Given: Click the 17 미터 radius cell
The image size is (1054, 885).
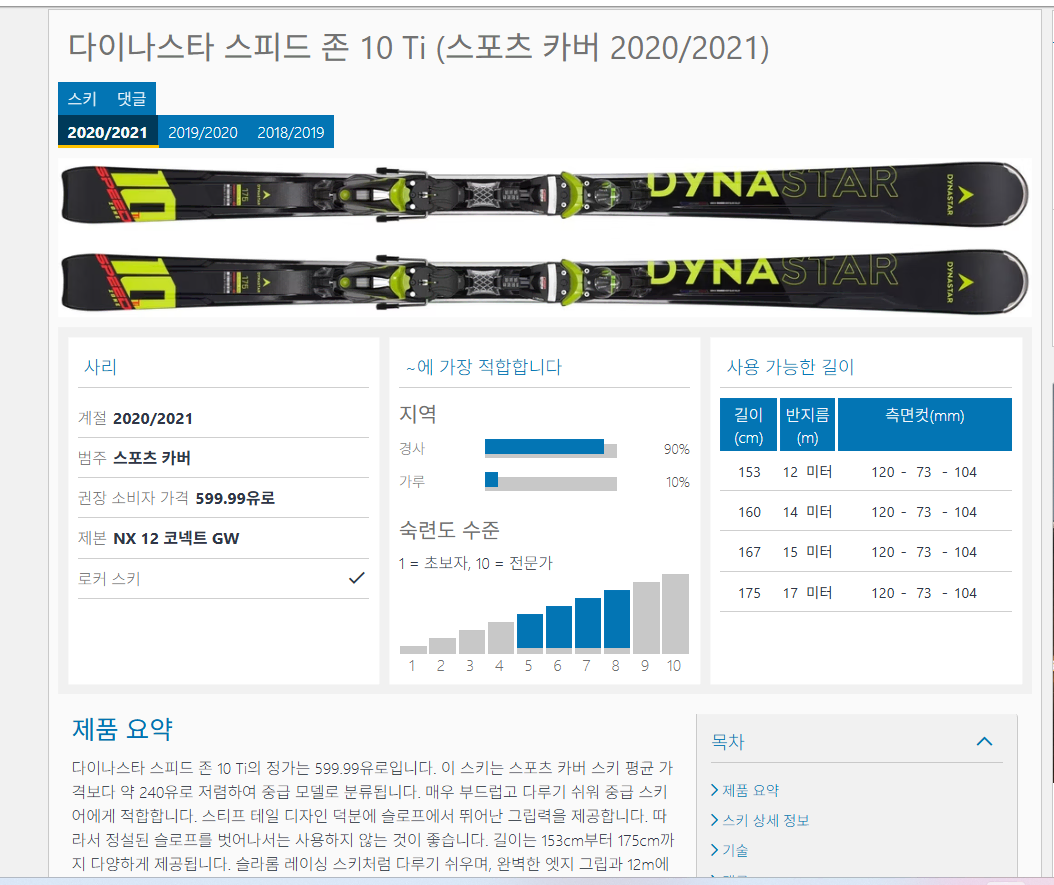Looking at the screenshot, I should click(x=807, y=593).
